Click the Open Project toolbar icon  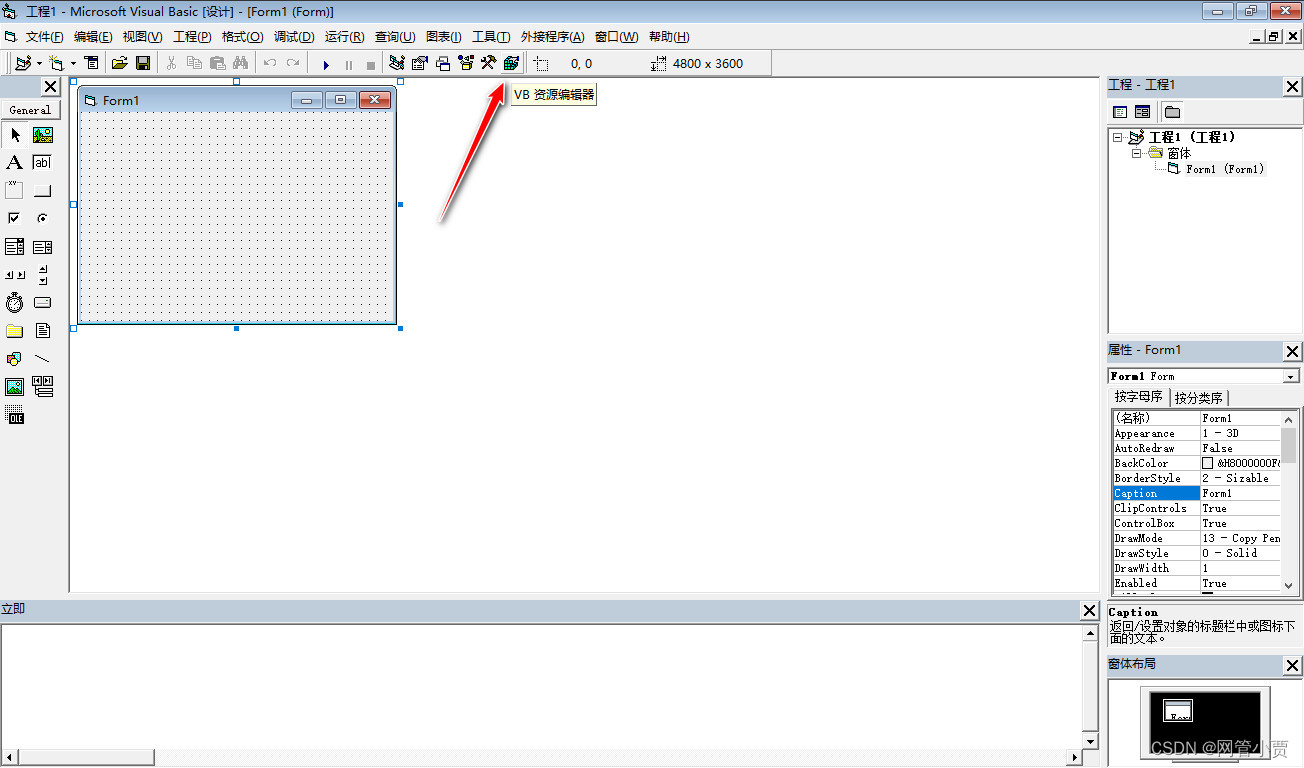[x=120, y=63]
